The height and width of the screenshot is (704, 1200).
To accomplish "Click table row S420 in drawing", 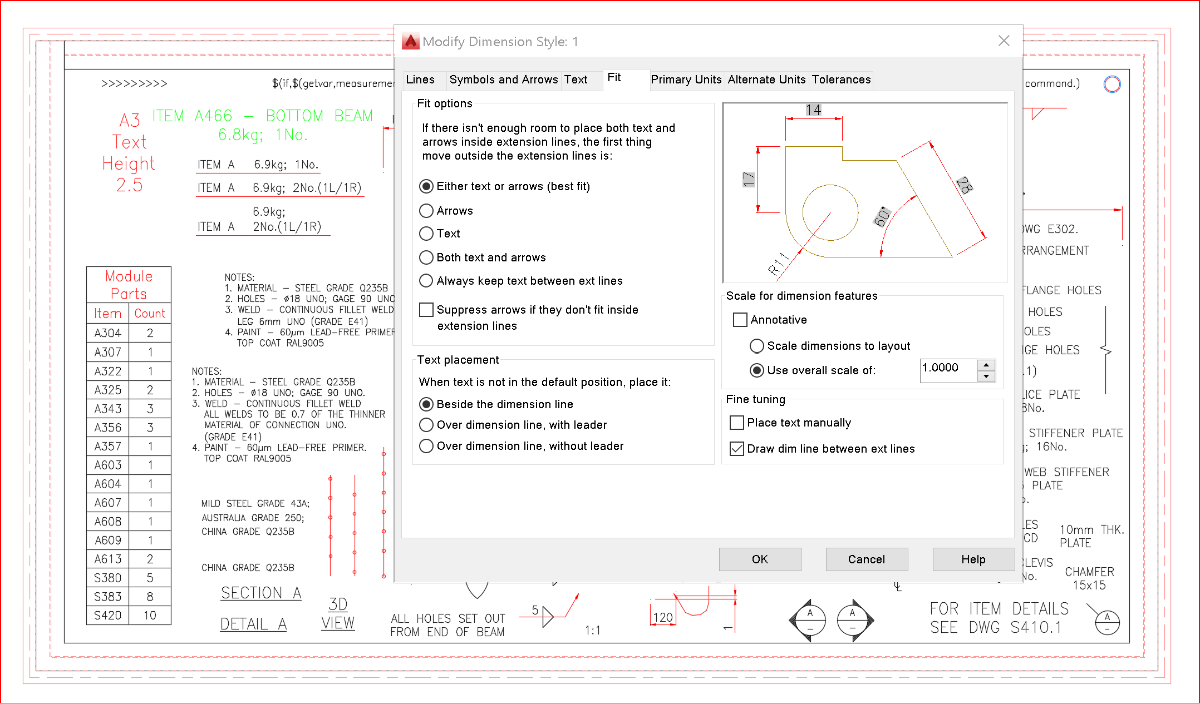I will pyautogui.click(x=128, y=615).
